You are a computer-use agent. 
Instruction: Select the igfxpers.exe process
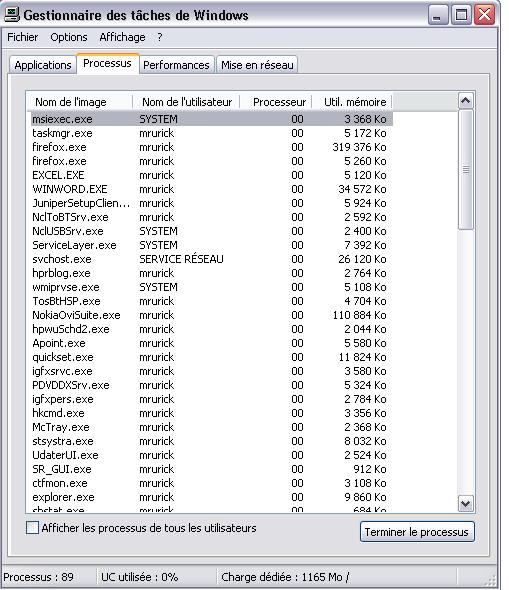211,399
